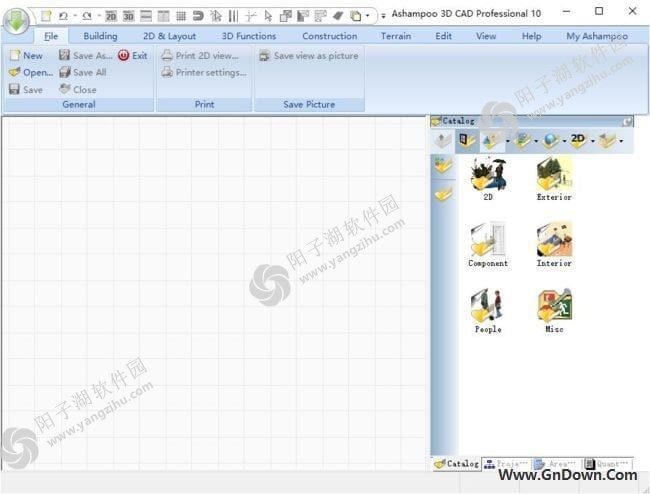Switch to the Catalog bottom panel tab

[x=457, y=464]
